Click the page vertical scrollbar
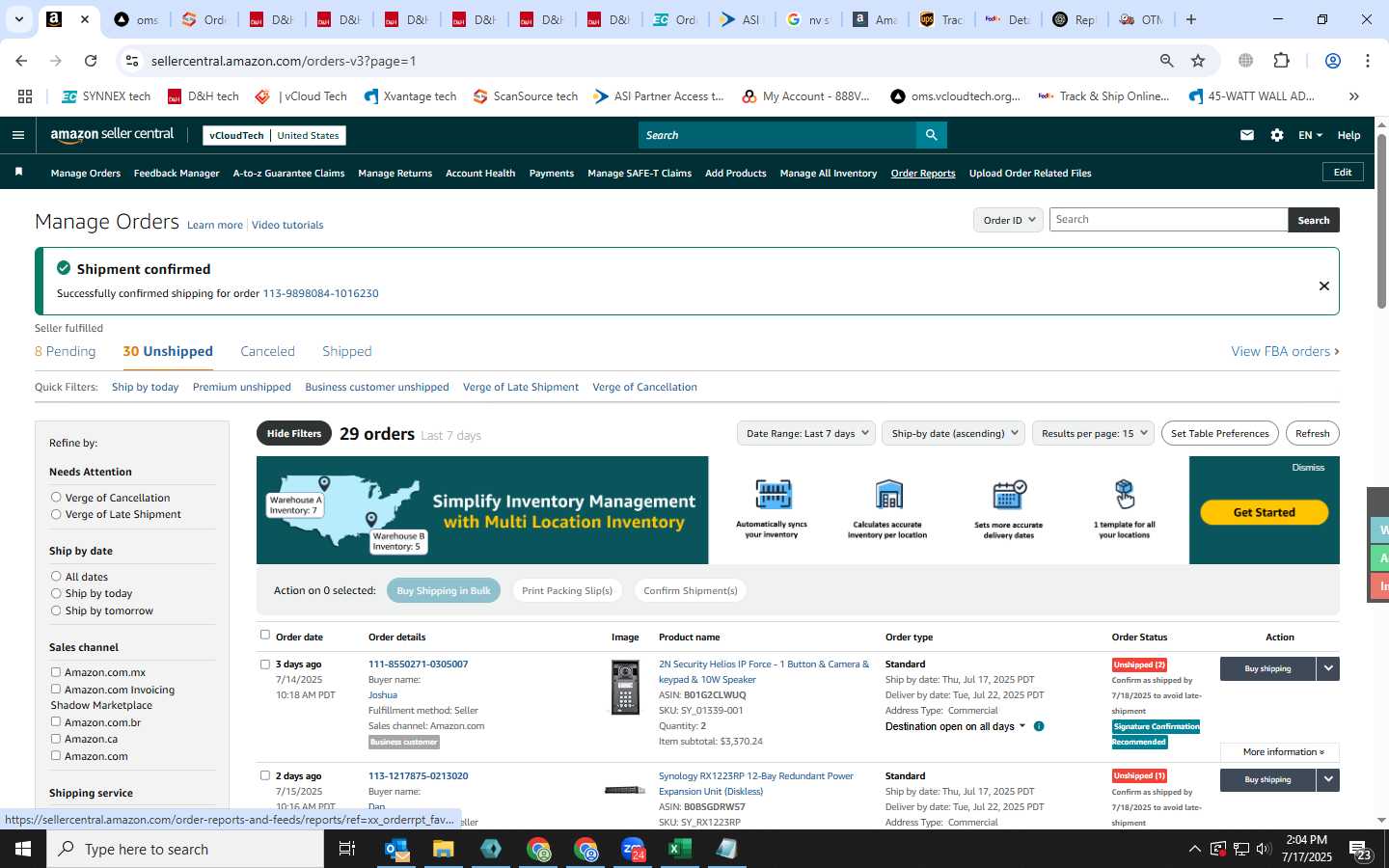Viewport: 1389px width, 868px height. pyautogui.click(x=1381, y=222)
